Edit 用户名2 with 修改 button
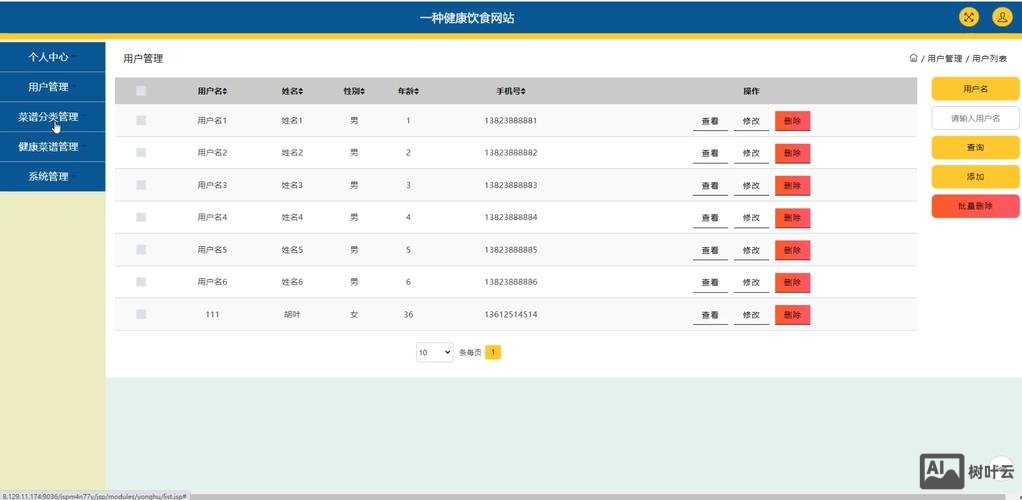Viewport: 1022px width, 500px height. pyautogui.click(x=751, y=153)
